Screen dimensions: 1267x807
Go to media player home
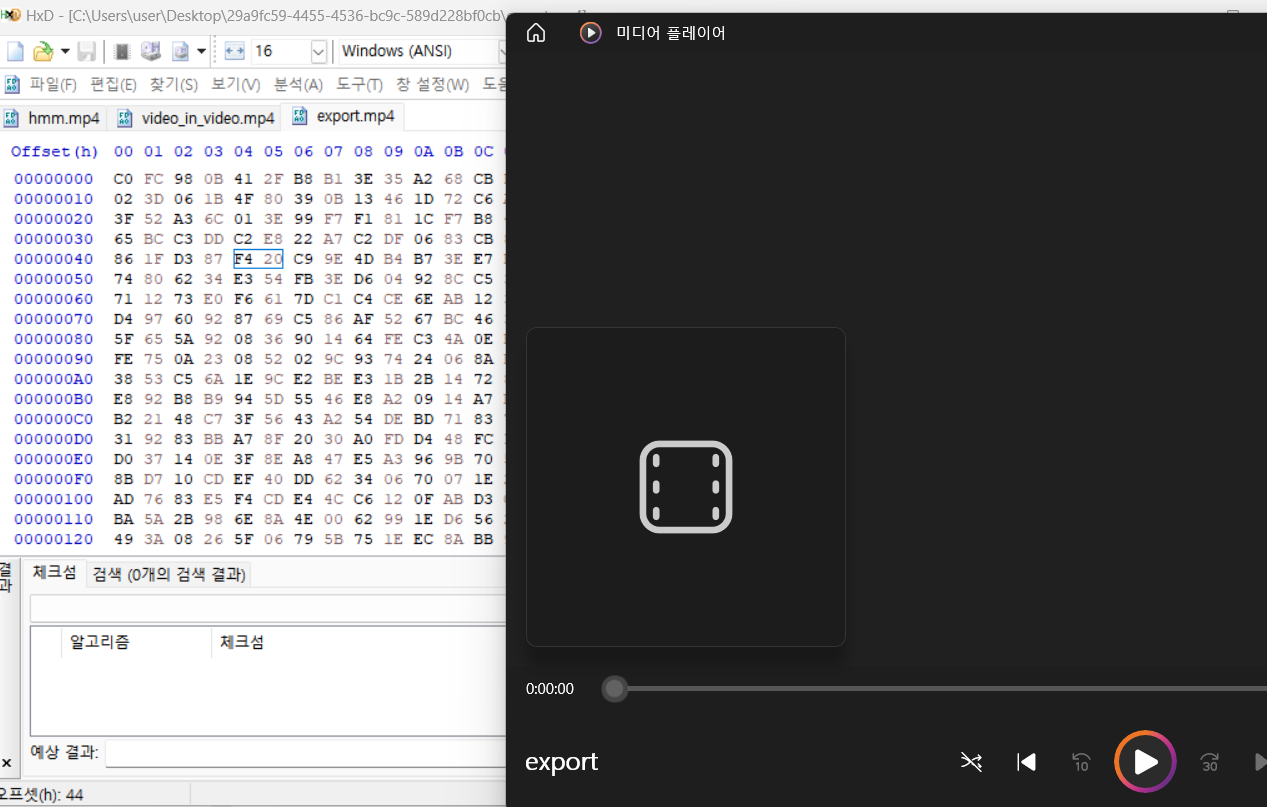click(536, 33)
